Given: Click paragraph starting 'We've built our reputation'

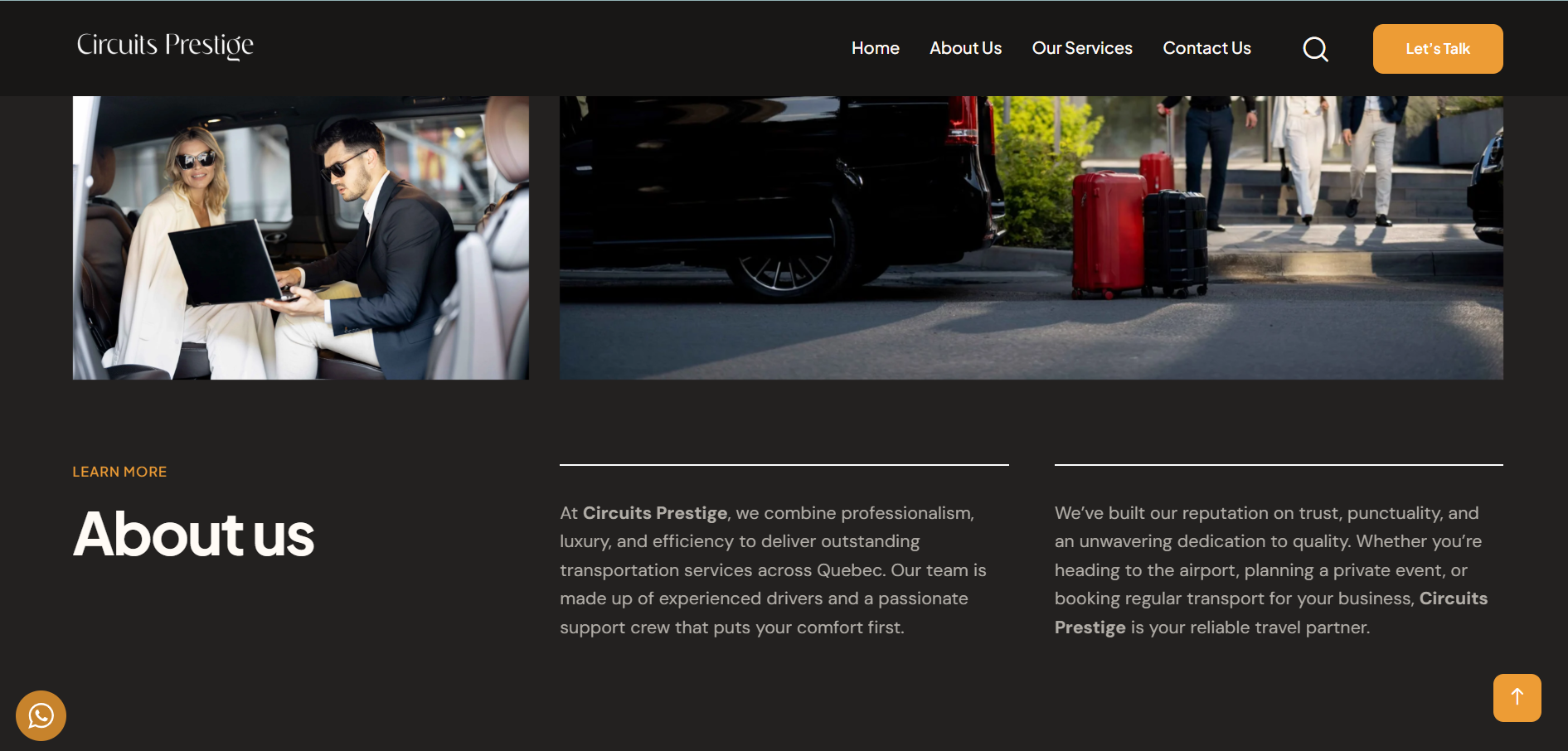Looking at the screenshot, I should pos(1270,570).
